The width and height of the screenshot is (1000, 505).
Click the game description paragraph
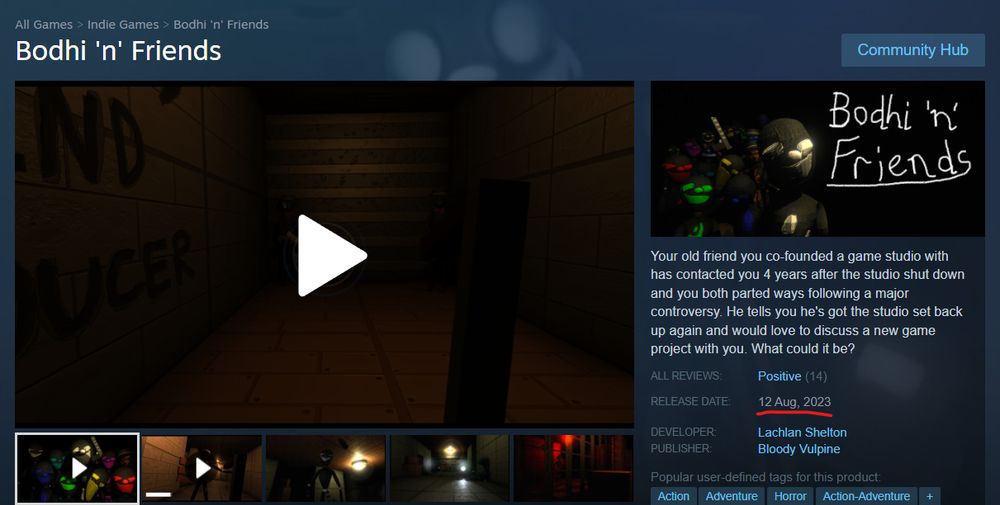tap(808, 302)
